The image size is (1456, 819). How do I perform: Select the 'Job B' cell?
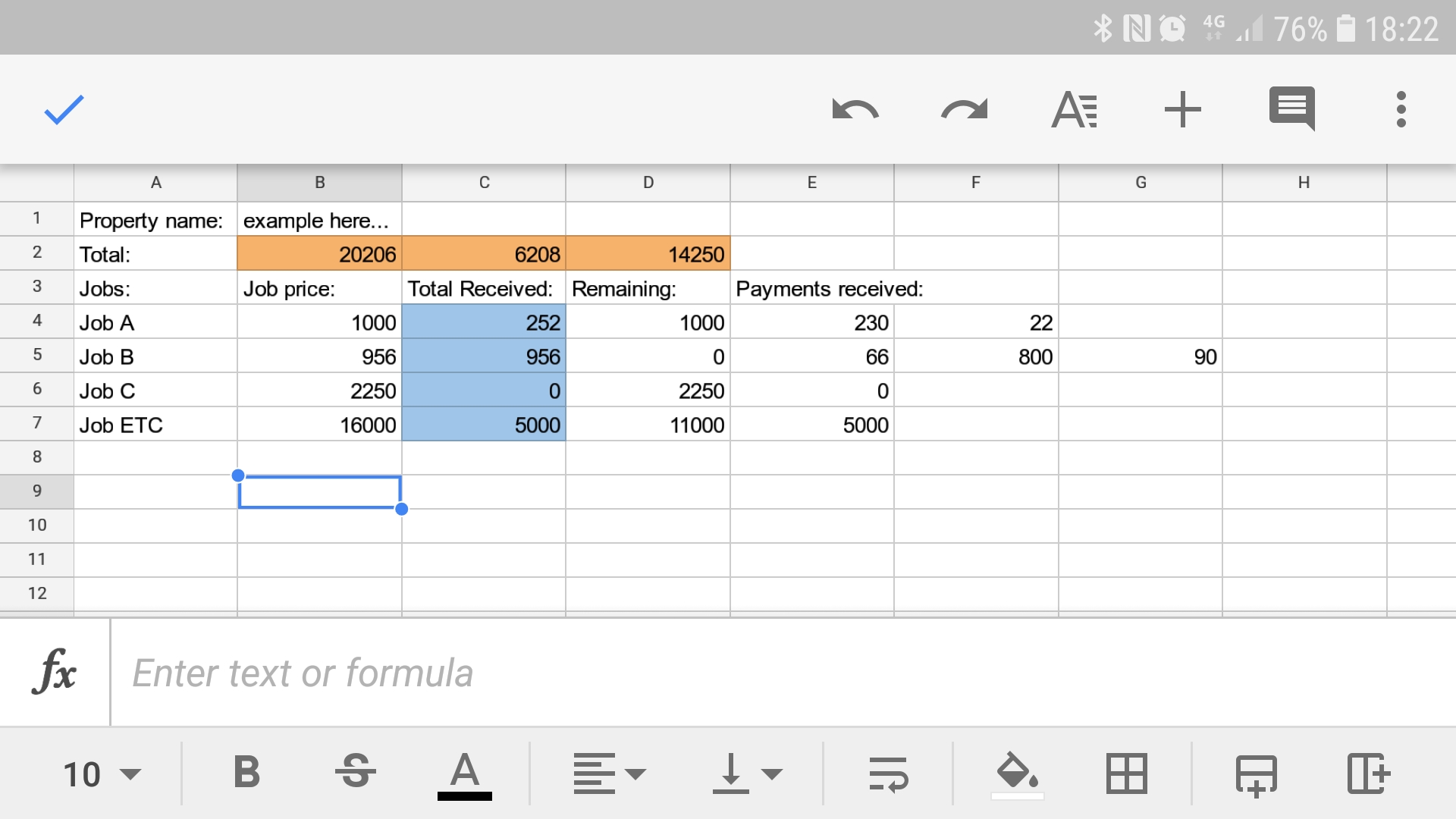155,356
